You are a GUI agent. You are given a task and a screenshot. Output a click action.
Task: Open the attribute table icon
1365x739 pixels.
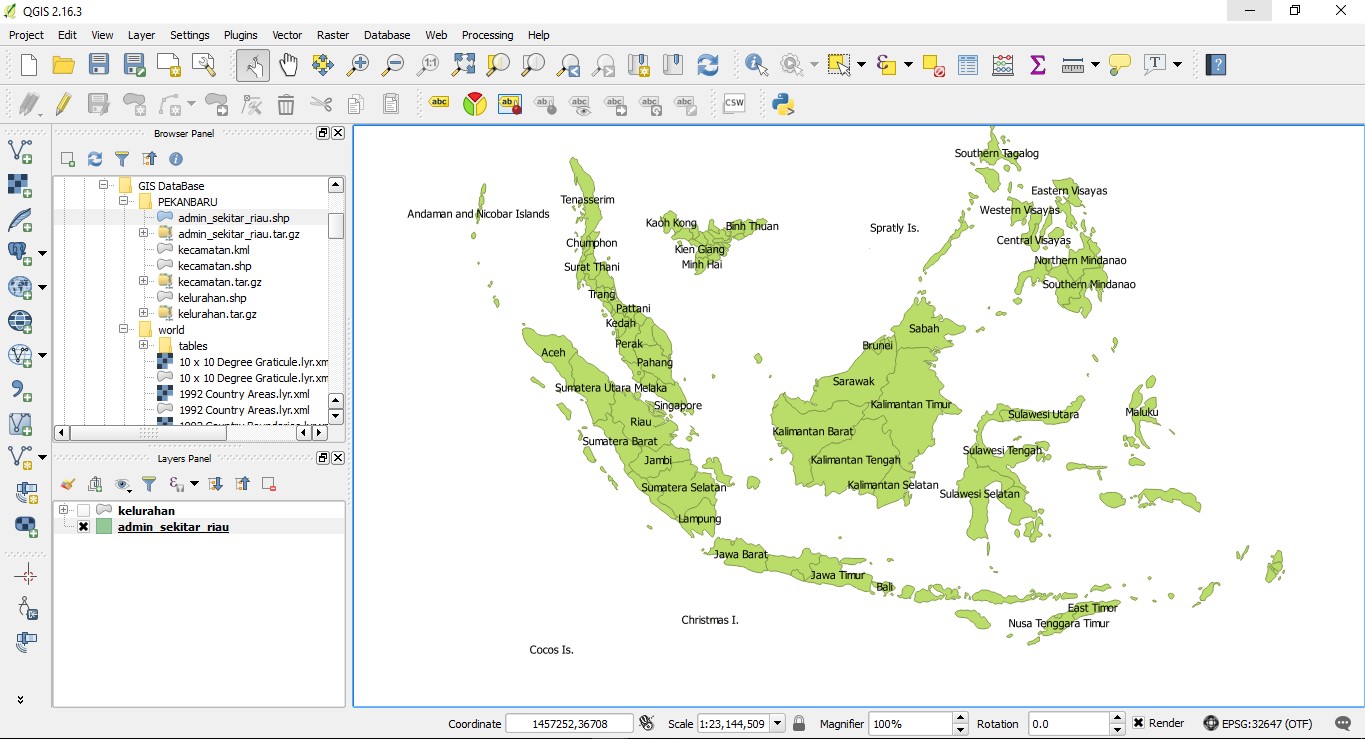tap(967, 64)
